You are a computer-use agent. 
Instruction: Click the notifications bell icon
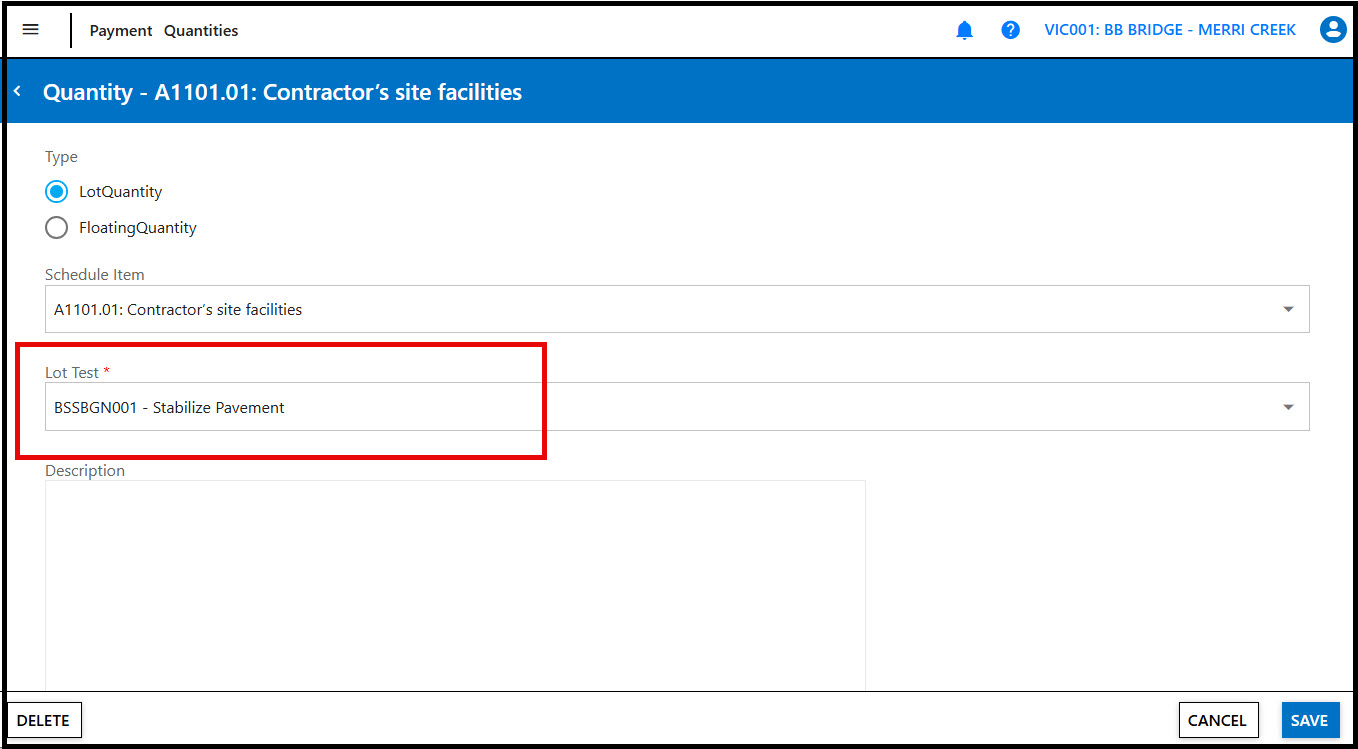coord(964,30)
